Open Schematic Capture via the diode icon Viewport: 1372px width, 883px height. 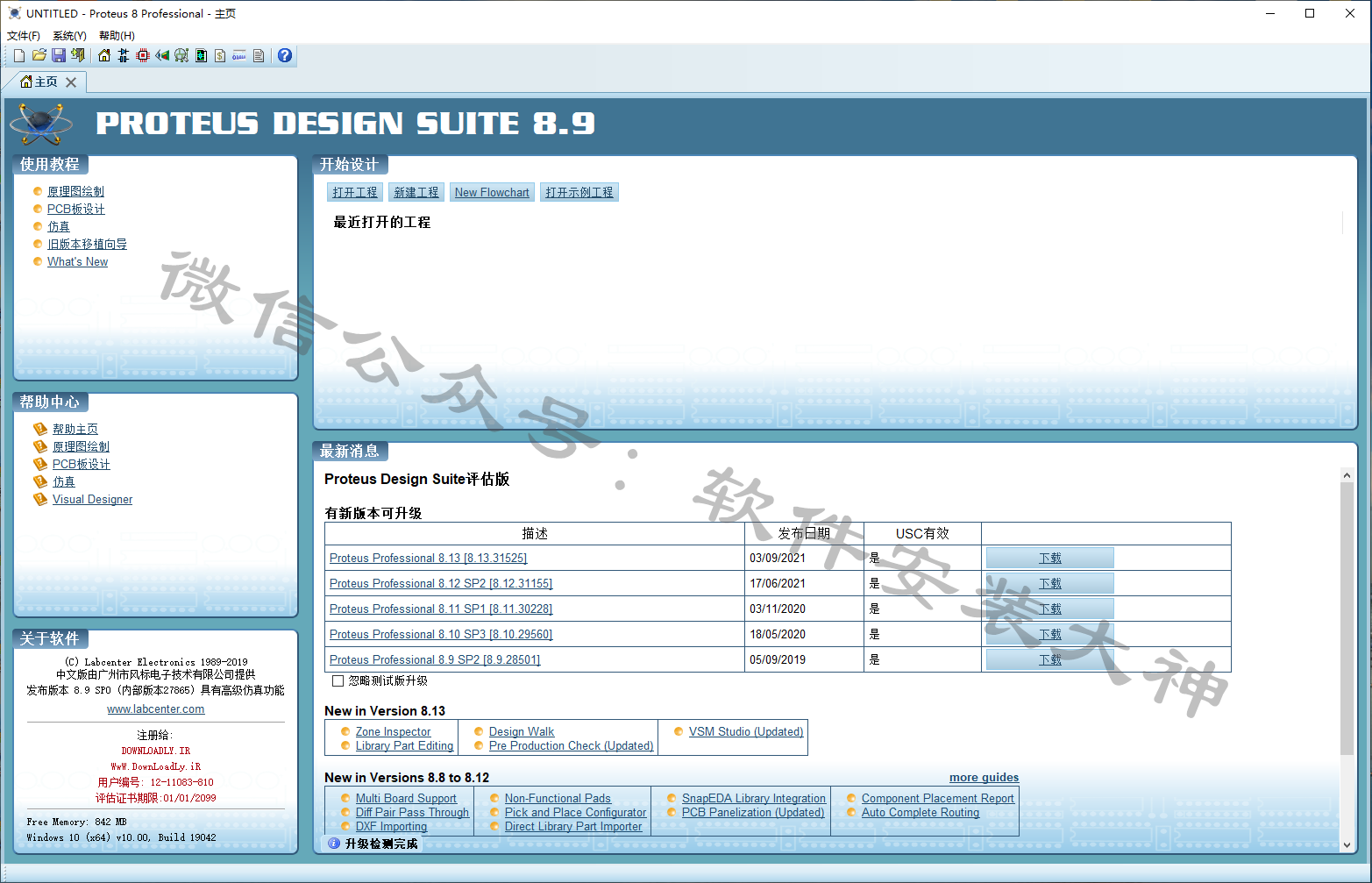coord(124,55)
